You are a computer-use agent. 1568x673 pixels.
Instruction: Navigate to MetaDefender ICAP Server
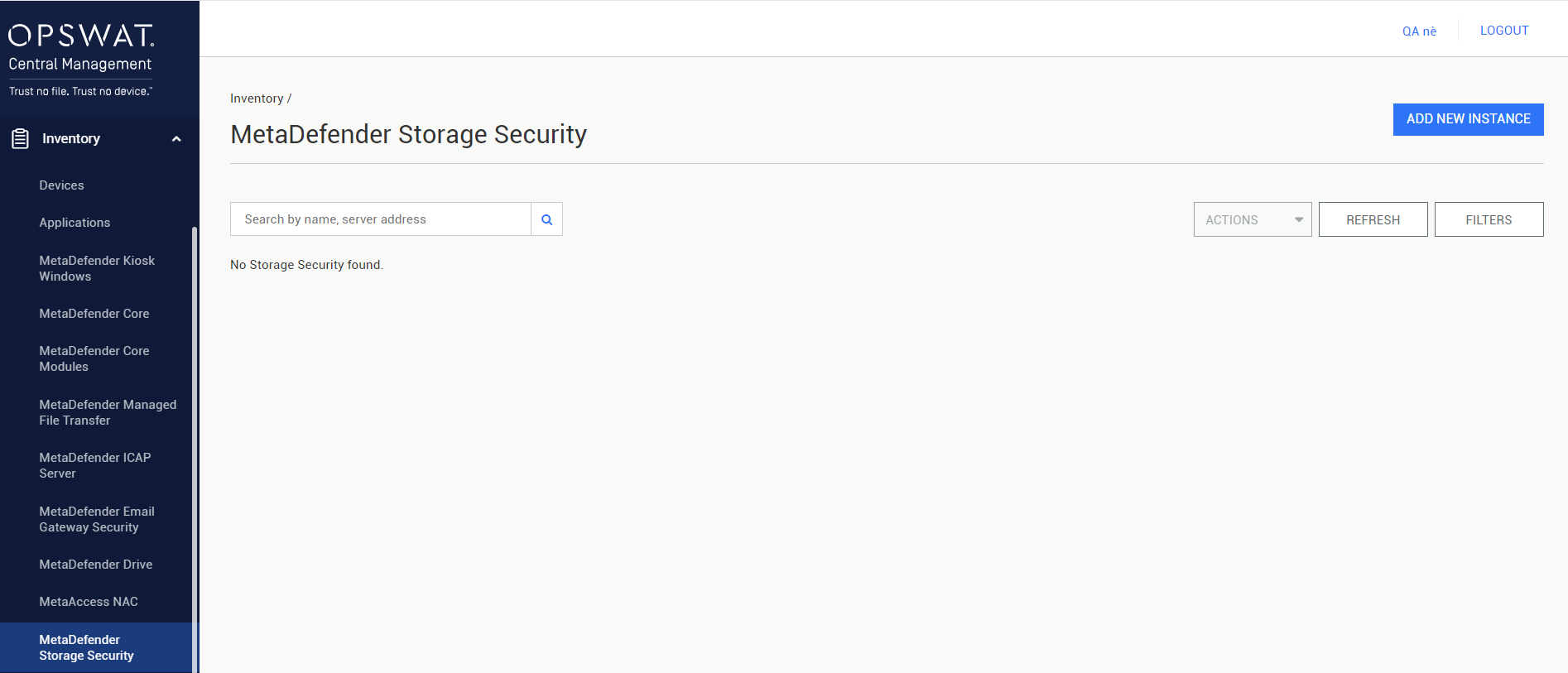pyautogui.click(x=95, y=465)
